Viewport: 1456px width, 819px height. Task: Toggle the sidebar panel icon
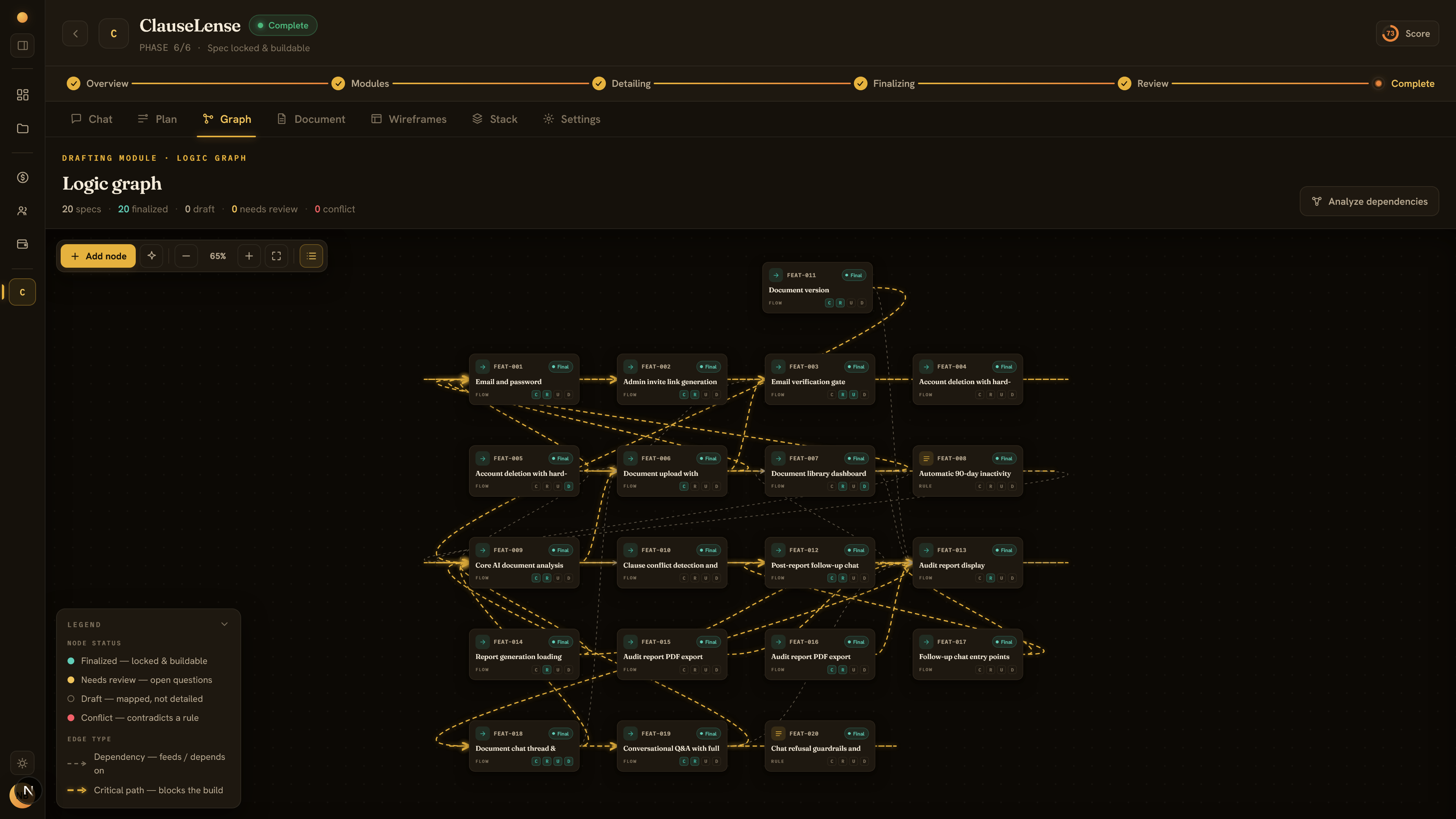(x=23, y=45)
